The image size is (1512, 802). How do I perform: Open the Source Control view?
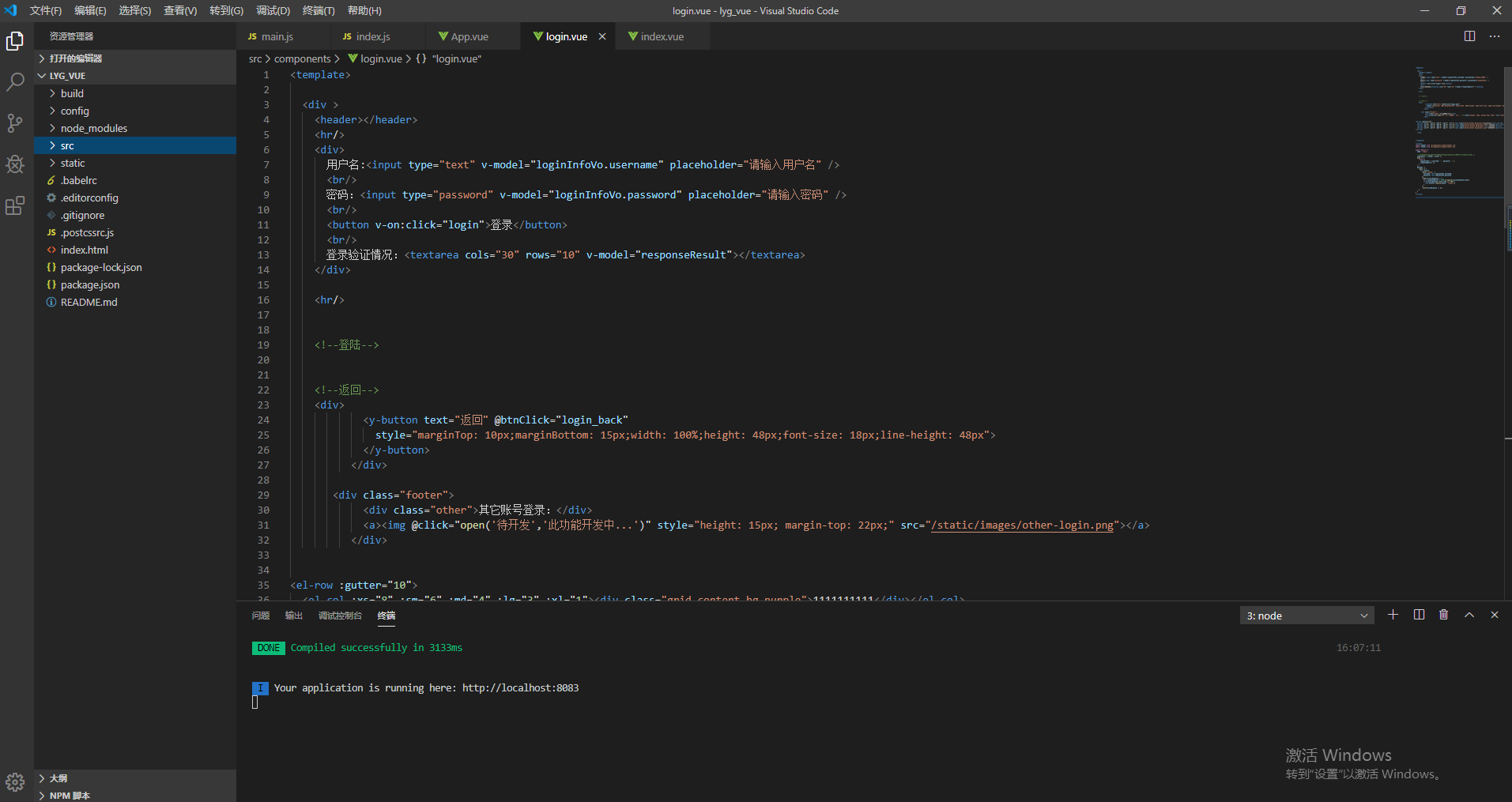point(15,122)
